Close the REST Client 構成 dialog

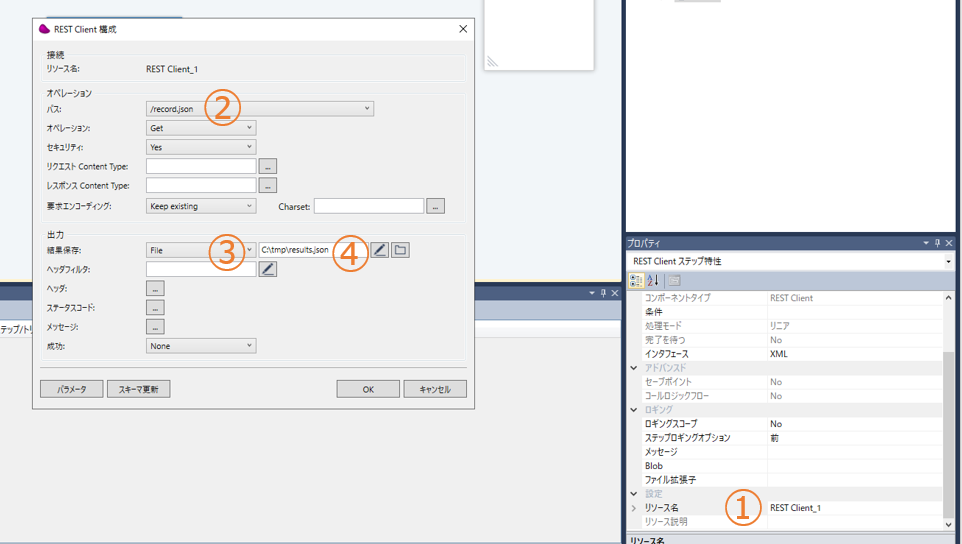tap(463, 29)
